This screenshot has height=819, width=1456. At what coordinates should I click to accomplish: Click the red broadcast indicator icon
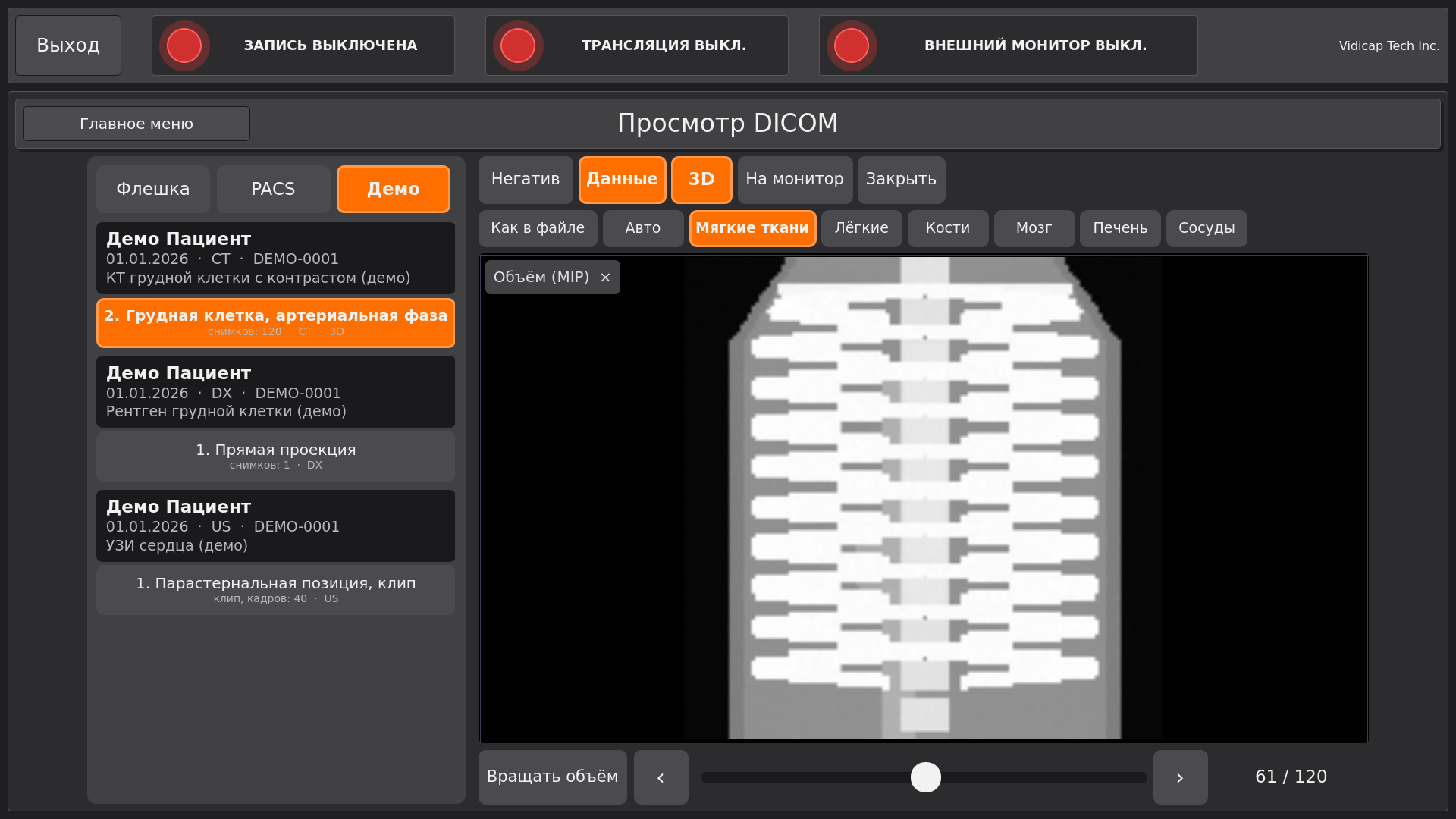[518, 45]
